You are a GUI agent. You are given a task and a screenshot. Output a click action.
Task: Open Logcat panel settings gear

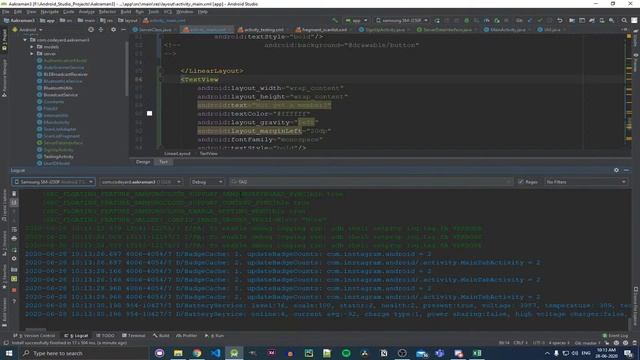point(616,170)
